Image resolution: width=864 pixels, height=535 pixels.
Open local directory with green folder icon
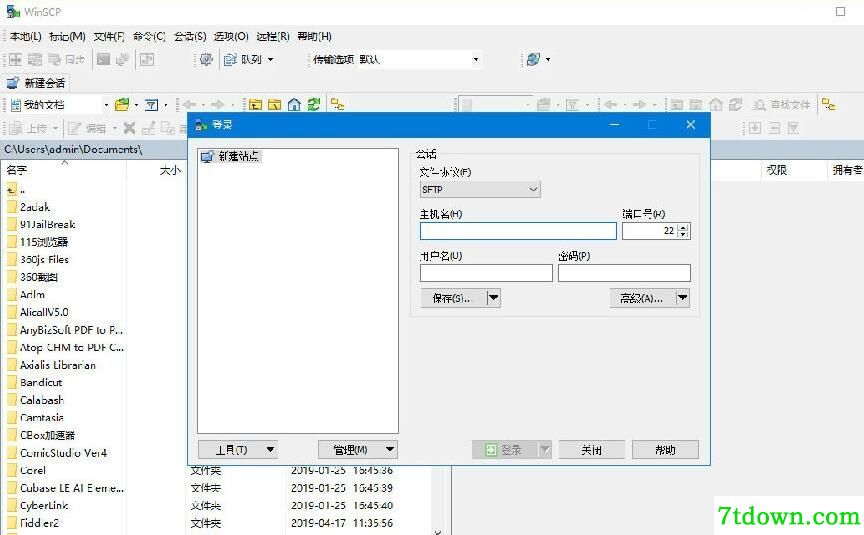click(x=122, y=104)
